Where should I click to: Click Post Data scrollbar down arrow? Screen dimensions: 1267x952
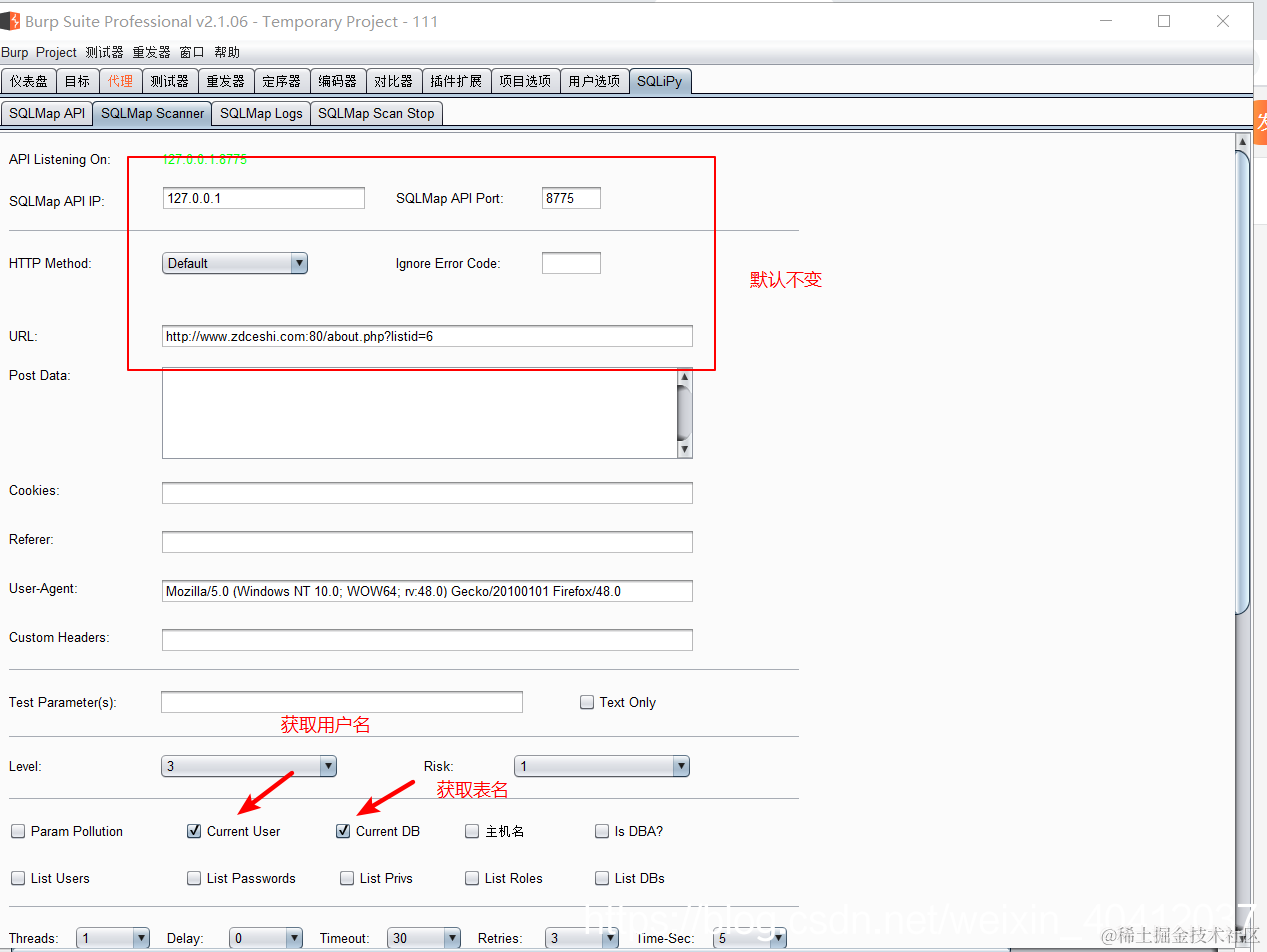pos(685,450)
